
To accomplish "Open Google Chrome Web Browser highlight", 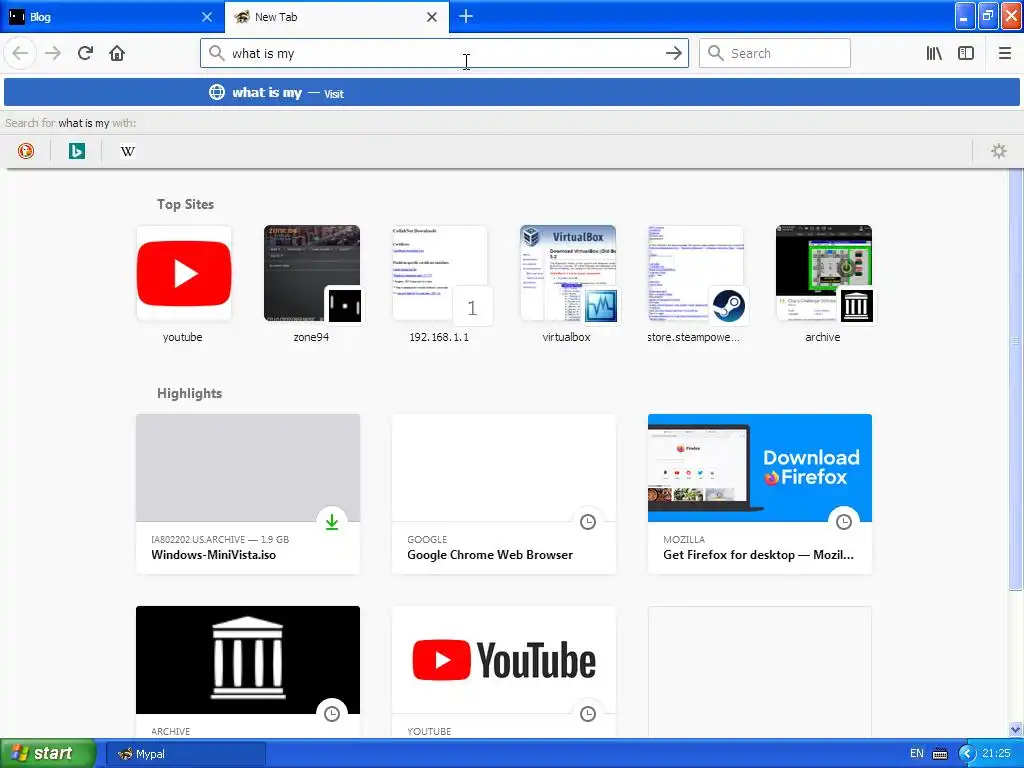I will click(x=504, y=494).
